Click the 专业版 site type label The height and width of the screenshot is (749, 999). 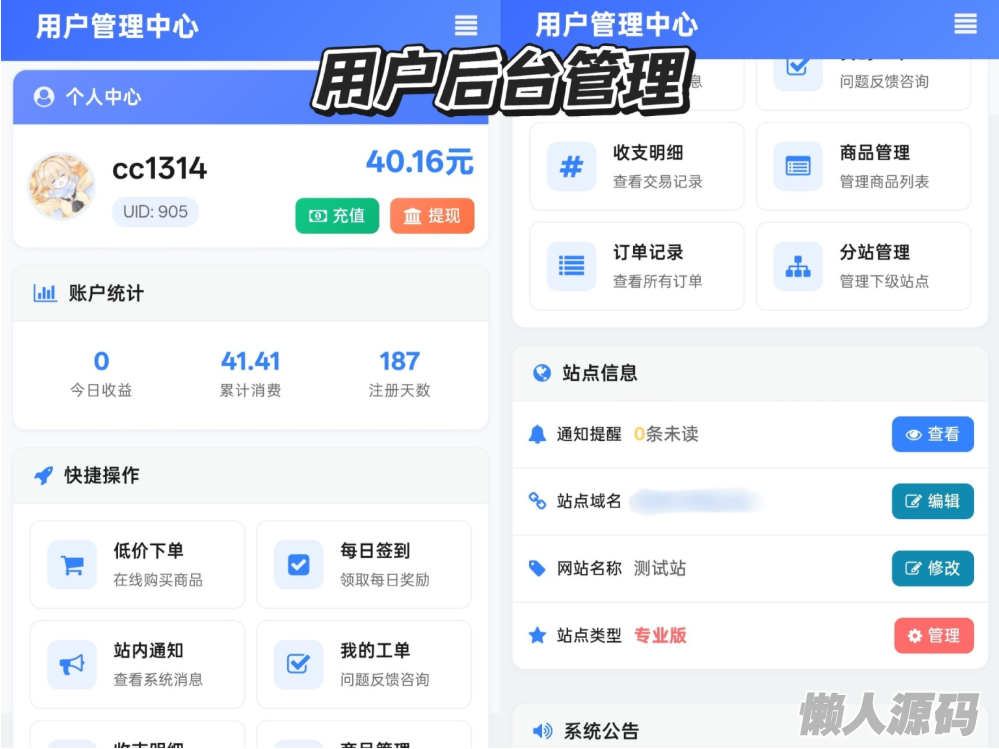[x=660, y=635]
